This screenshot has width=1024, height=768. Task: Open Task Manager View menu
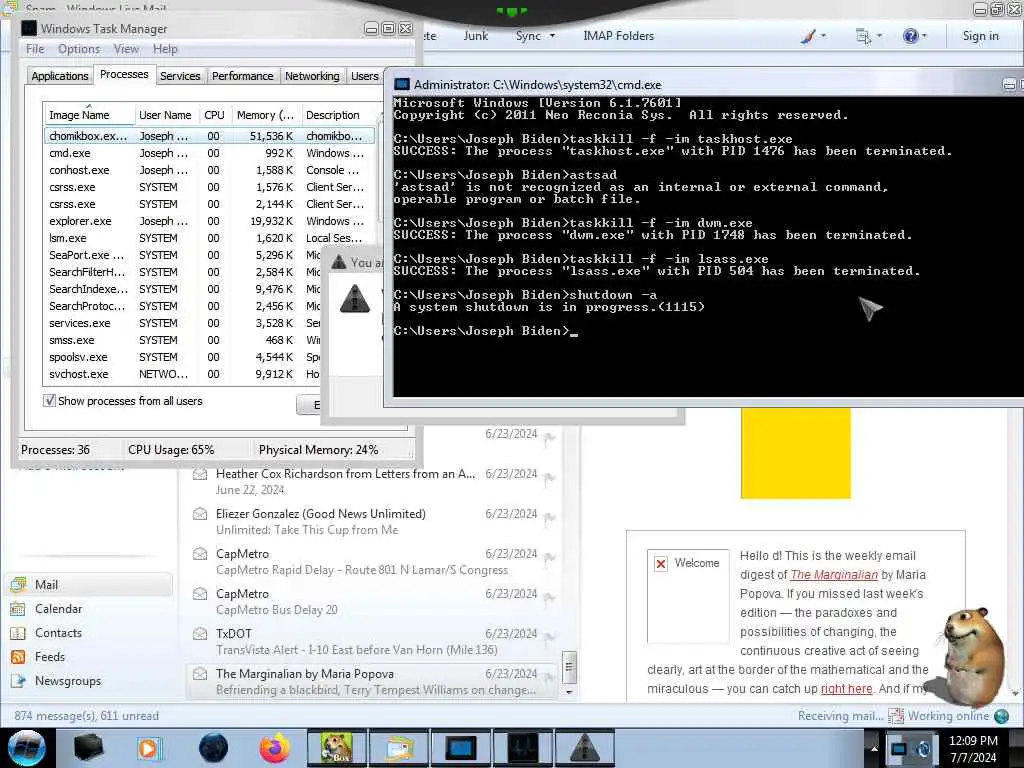point(126,49)
